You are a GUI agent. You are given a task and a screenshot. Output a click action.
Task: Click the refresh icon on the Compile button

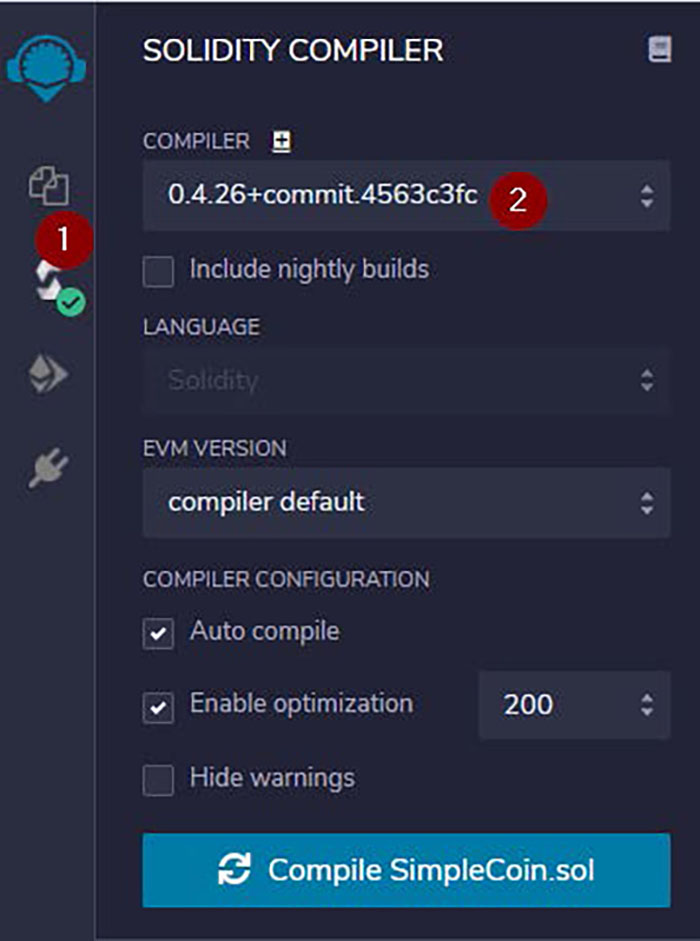tap(234, 869)
